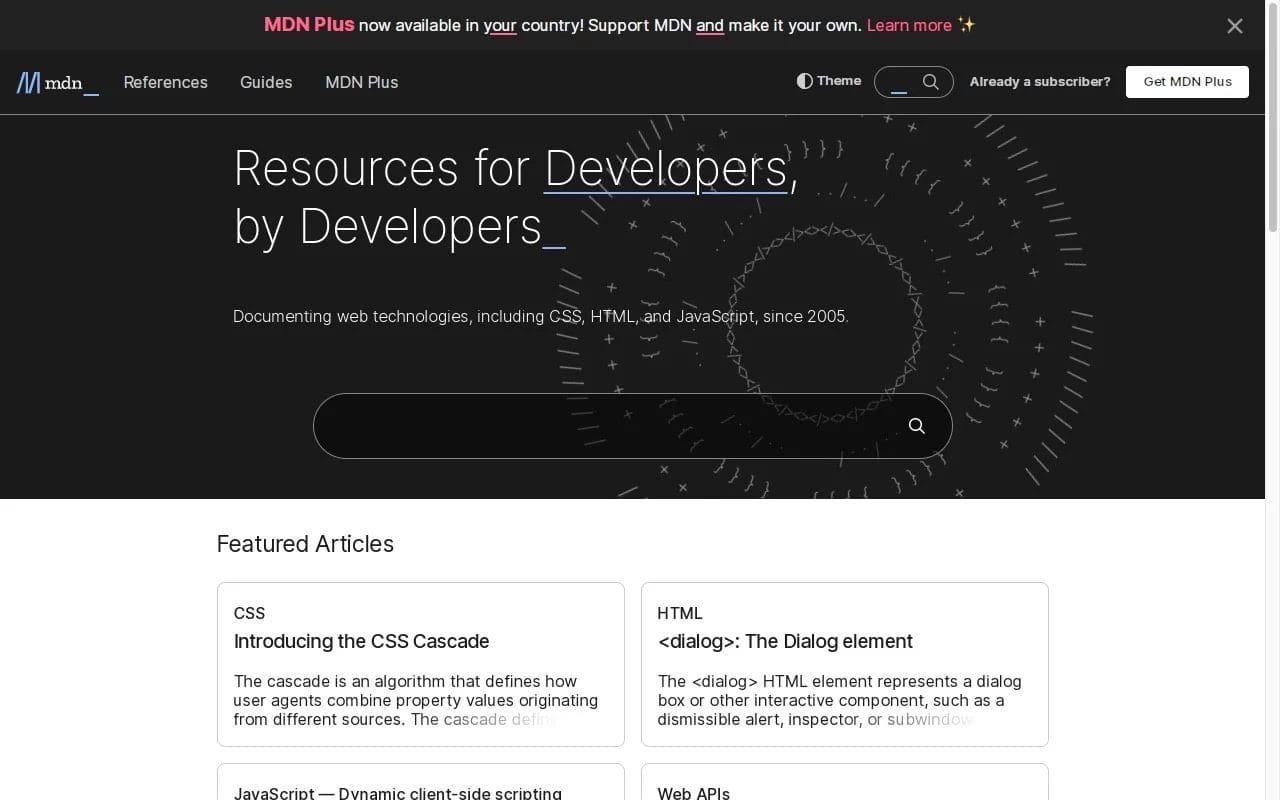Click the HTML category label on the dialog card

680,613
